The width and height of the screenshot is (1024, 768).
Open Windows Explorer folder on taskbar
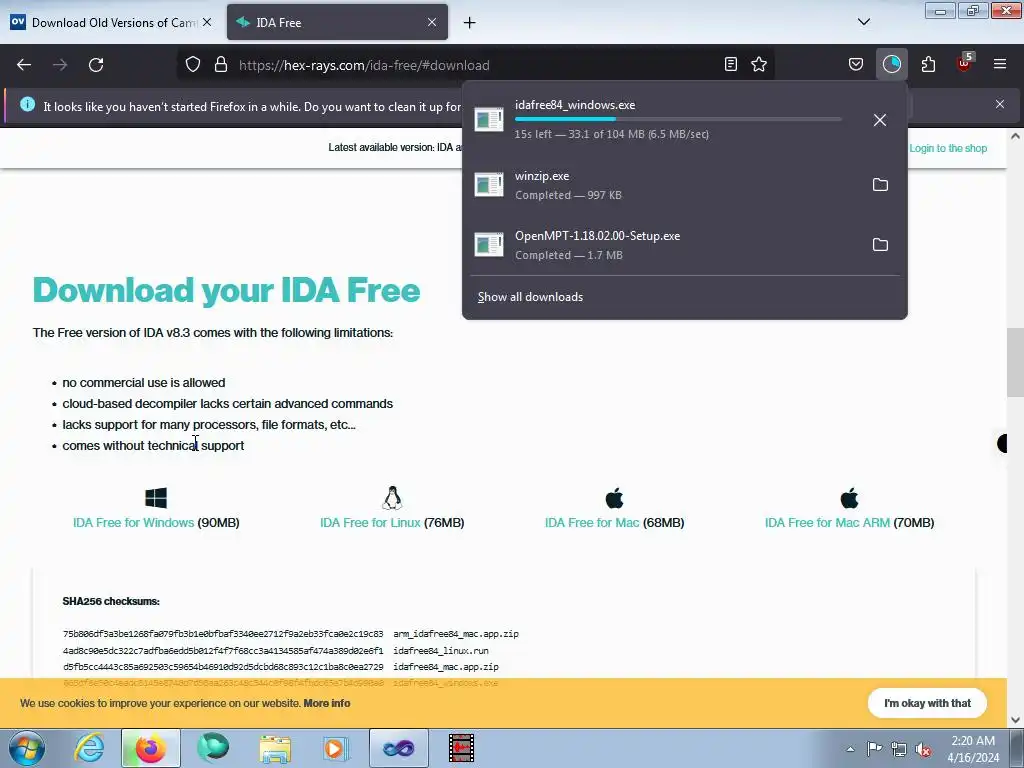point(275,748)
